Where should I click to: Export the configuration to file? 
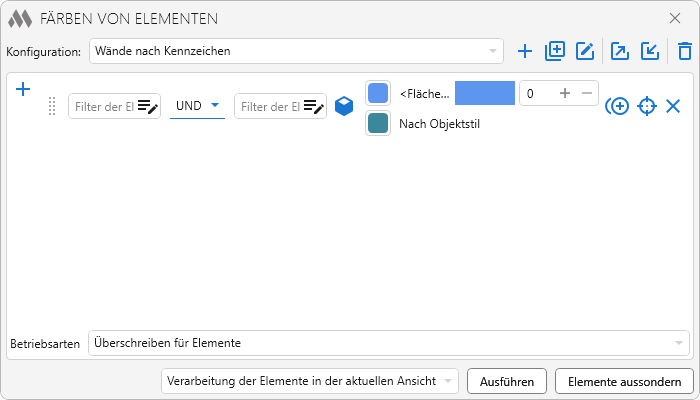click(620, 51)
